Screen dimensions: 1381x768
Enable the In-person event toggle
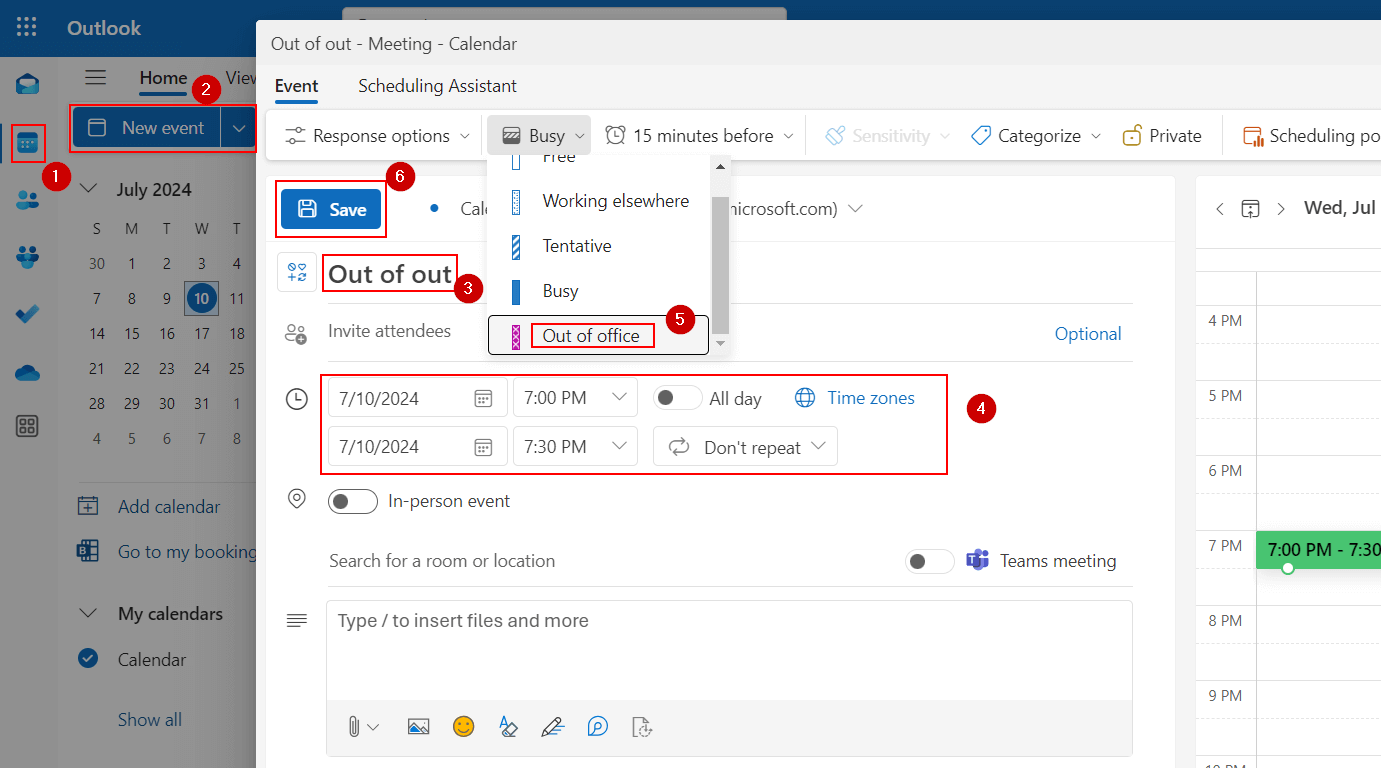tap(353, 501)
